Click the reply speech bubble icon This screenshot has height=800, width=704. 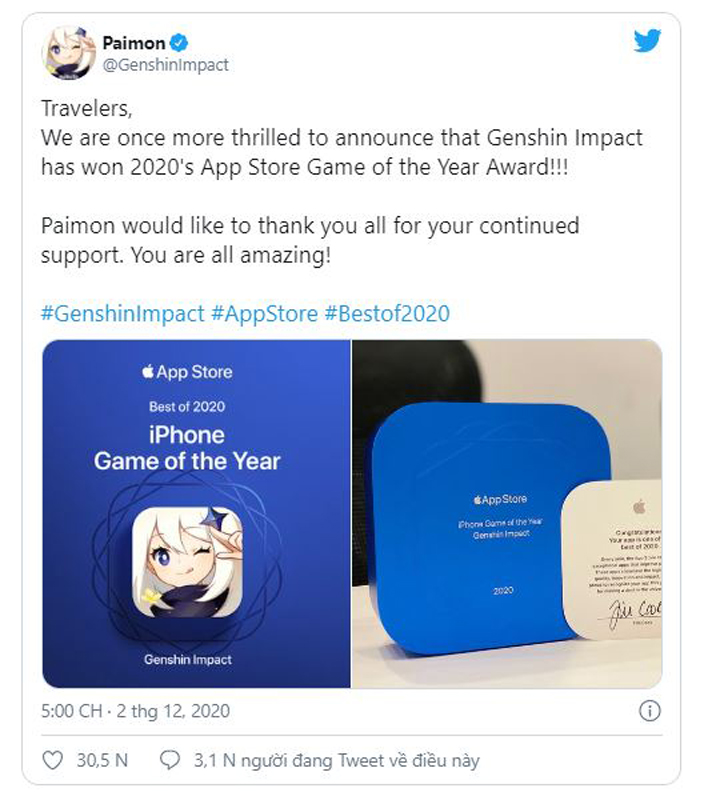[170, 760]
